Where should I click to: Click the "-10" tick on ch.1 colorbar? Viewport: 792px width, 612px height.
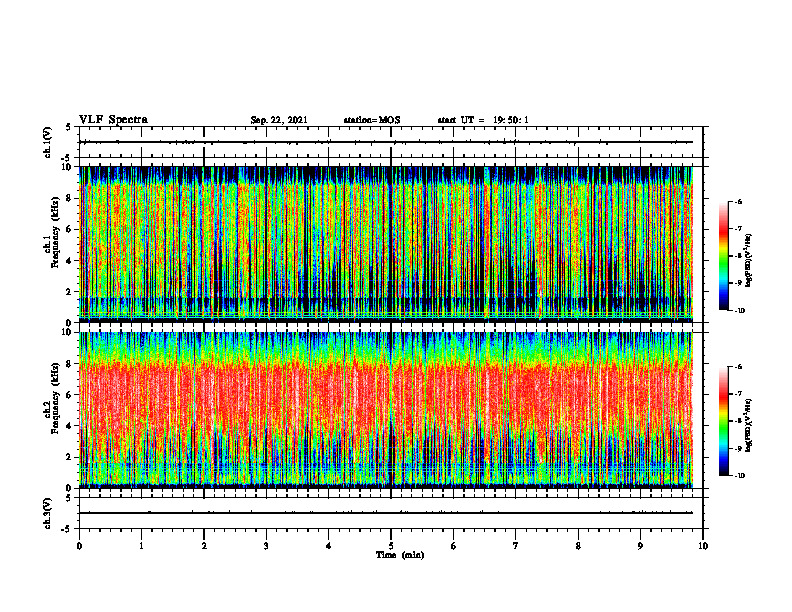740,311
